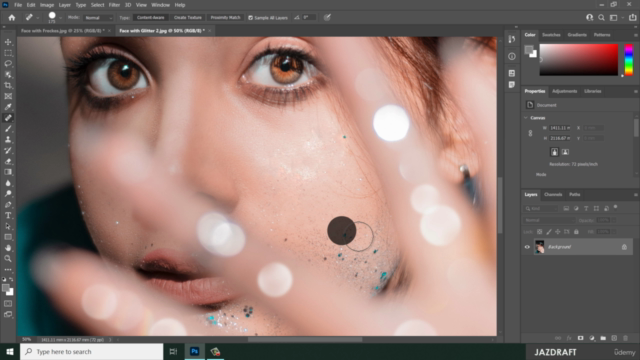Click the canvas Width input field

[560, 128]
